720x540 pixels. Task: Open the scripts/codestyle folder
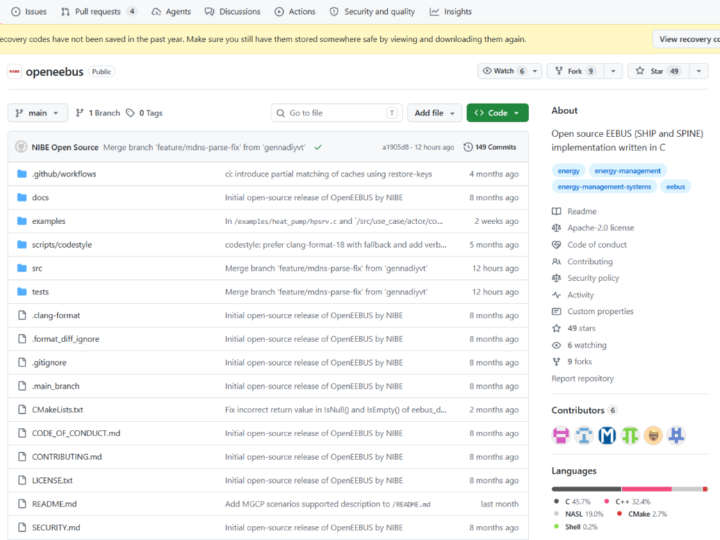62,245
